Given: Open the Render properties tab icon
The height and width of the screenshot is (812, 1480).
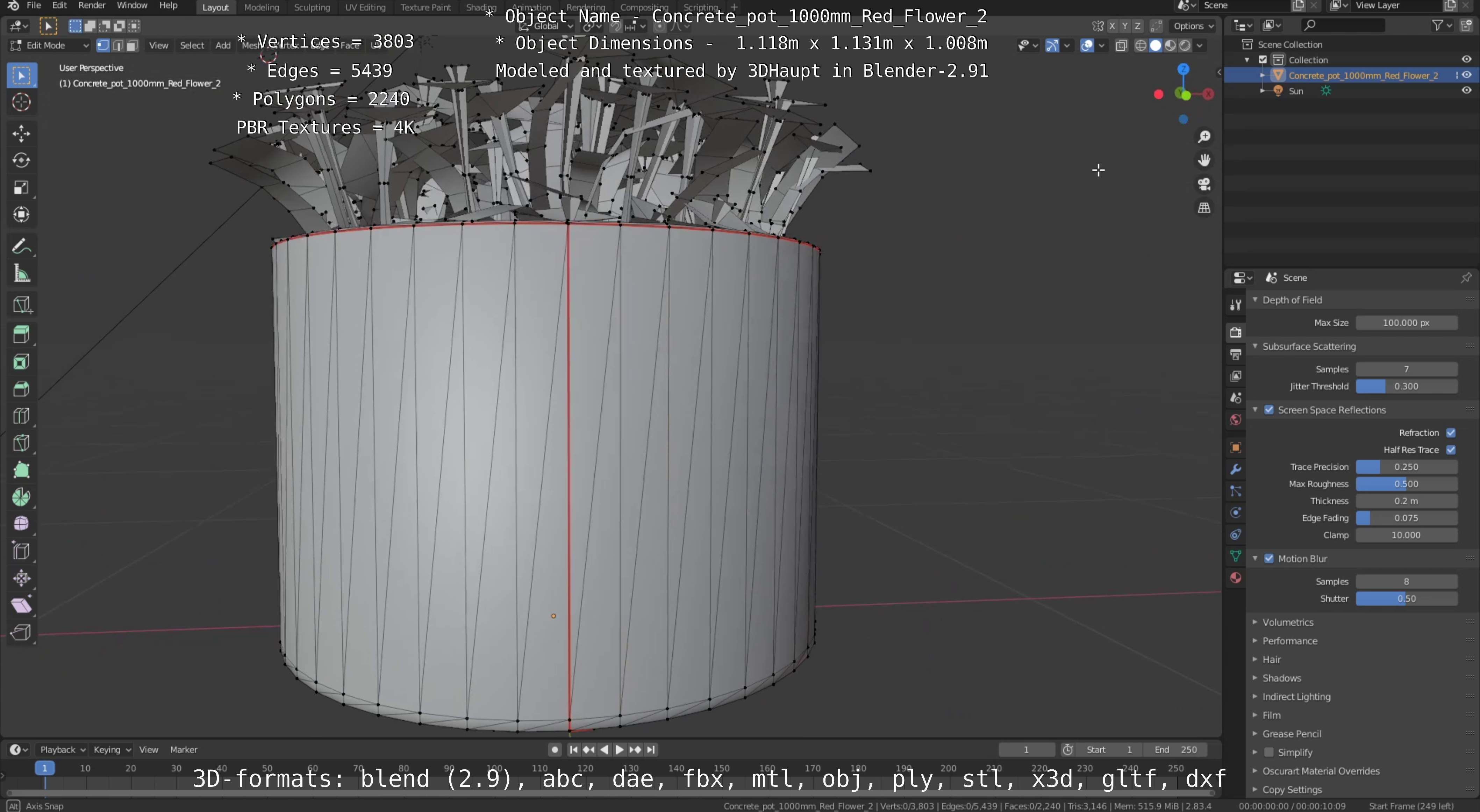Looking at the screenshot, I should pyautogui.click(x=1235, y=332).
